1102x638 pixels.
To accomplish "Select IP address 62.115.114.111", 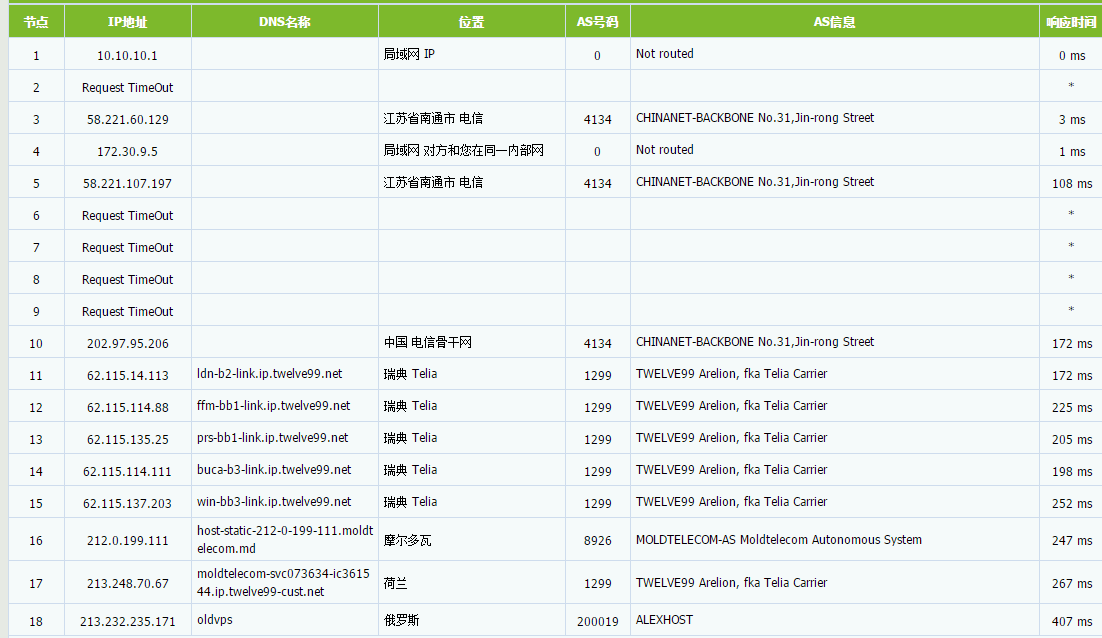I will coord(127,471).
